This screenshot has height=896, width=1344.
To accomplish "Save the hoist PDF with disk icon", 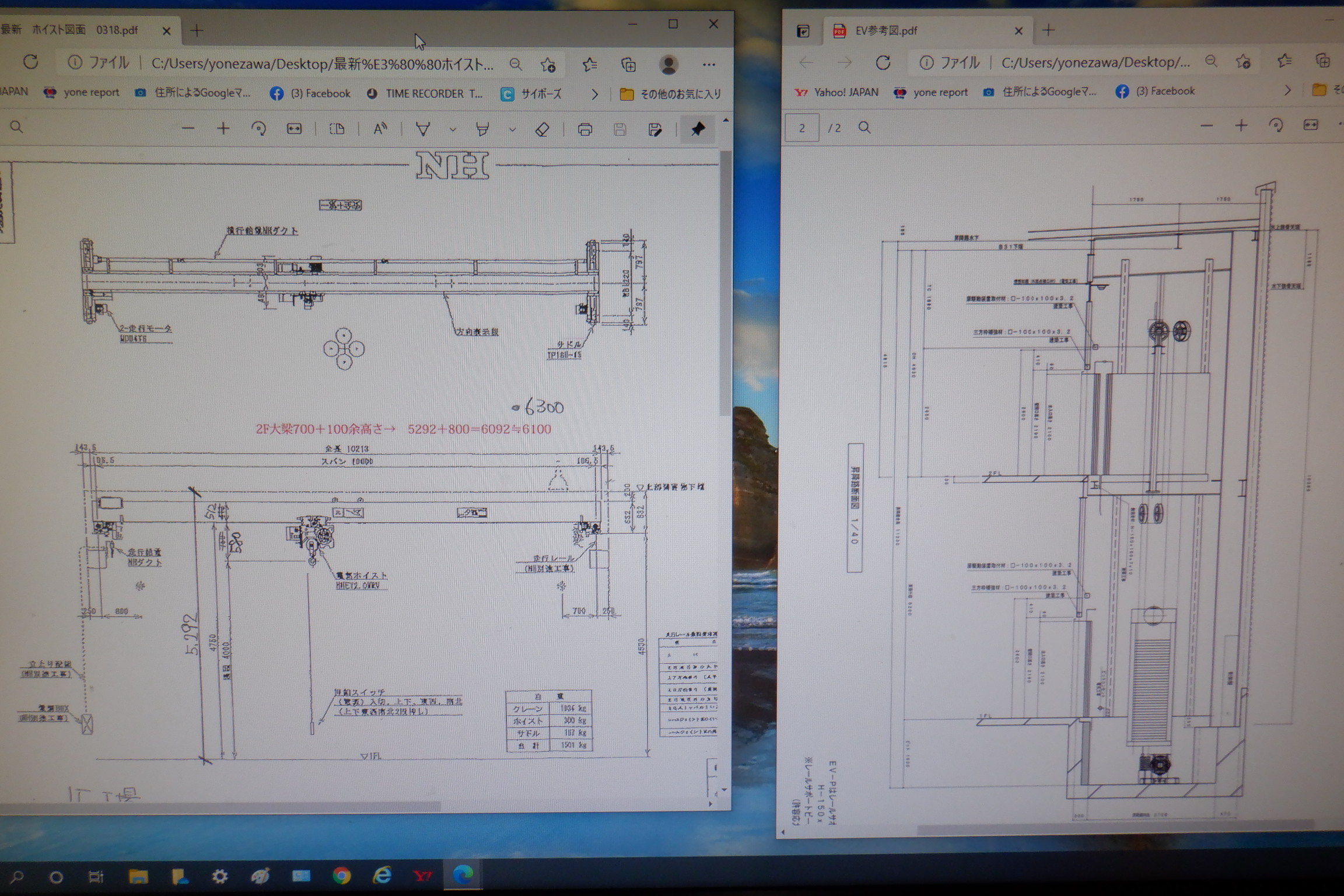I will pyautogui.click(x=619, y=129).
